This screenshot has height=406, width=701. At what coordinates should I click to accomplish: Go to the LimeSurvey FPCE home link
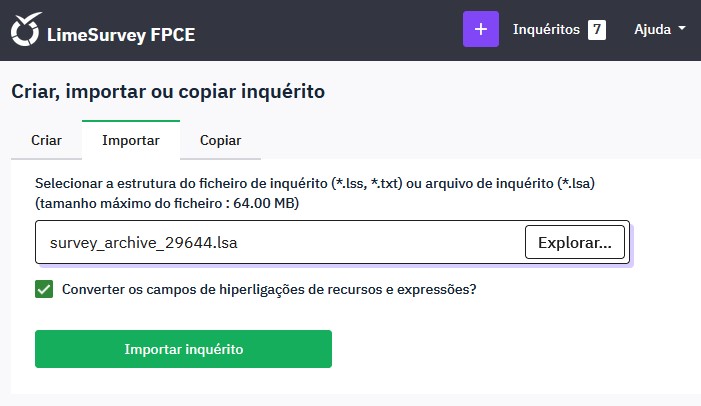point(121,34)
